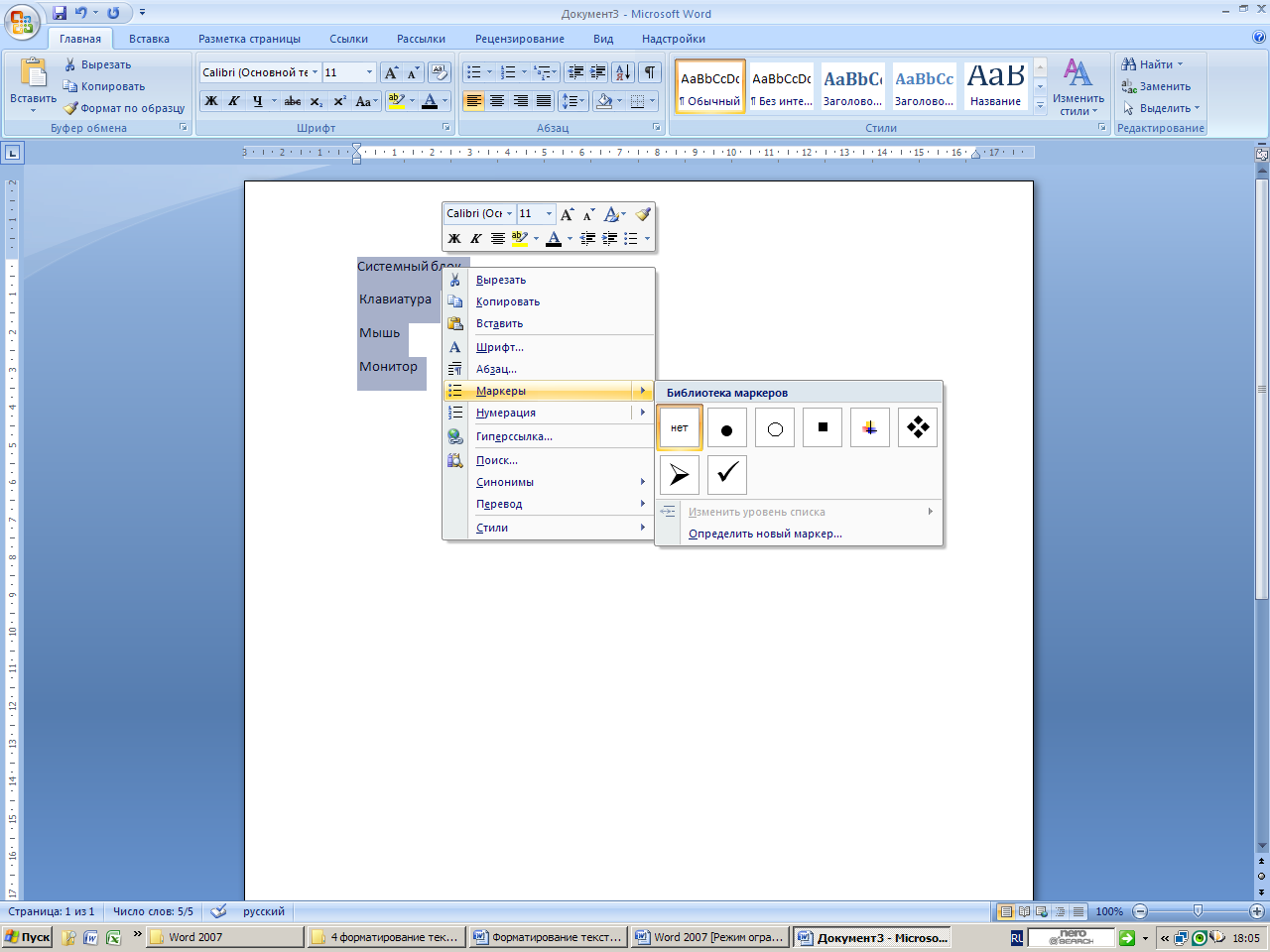The height and width of the screenshot is (952, 1270).
Task: Open Word help with the question mark icon
Action: 1259,38
